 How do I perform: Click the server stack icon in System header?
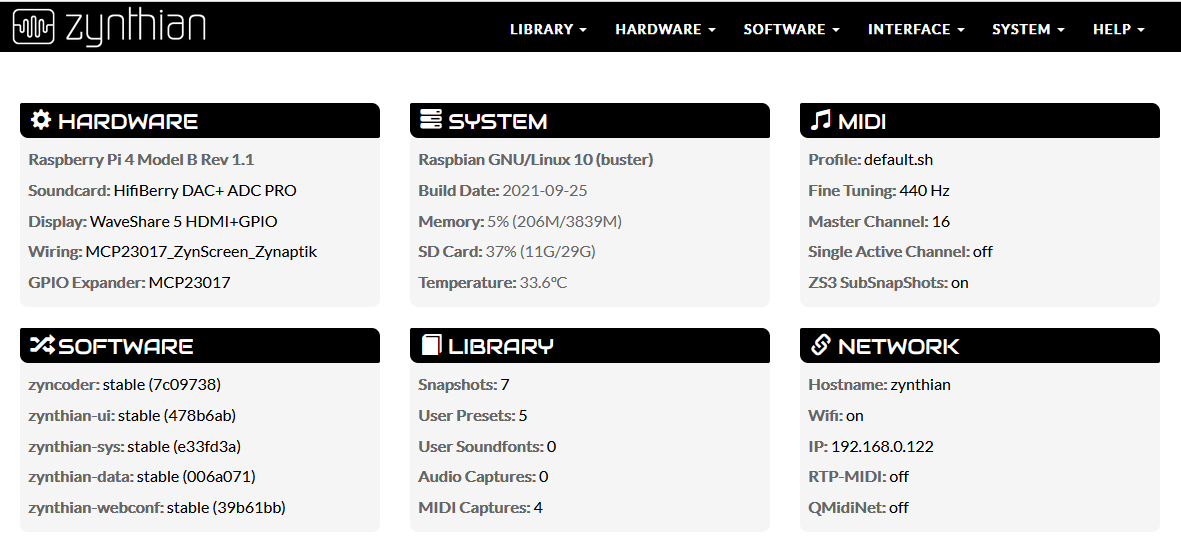pyautogui.click(x=430, y=120)
